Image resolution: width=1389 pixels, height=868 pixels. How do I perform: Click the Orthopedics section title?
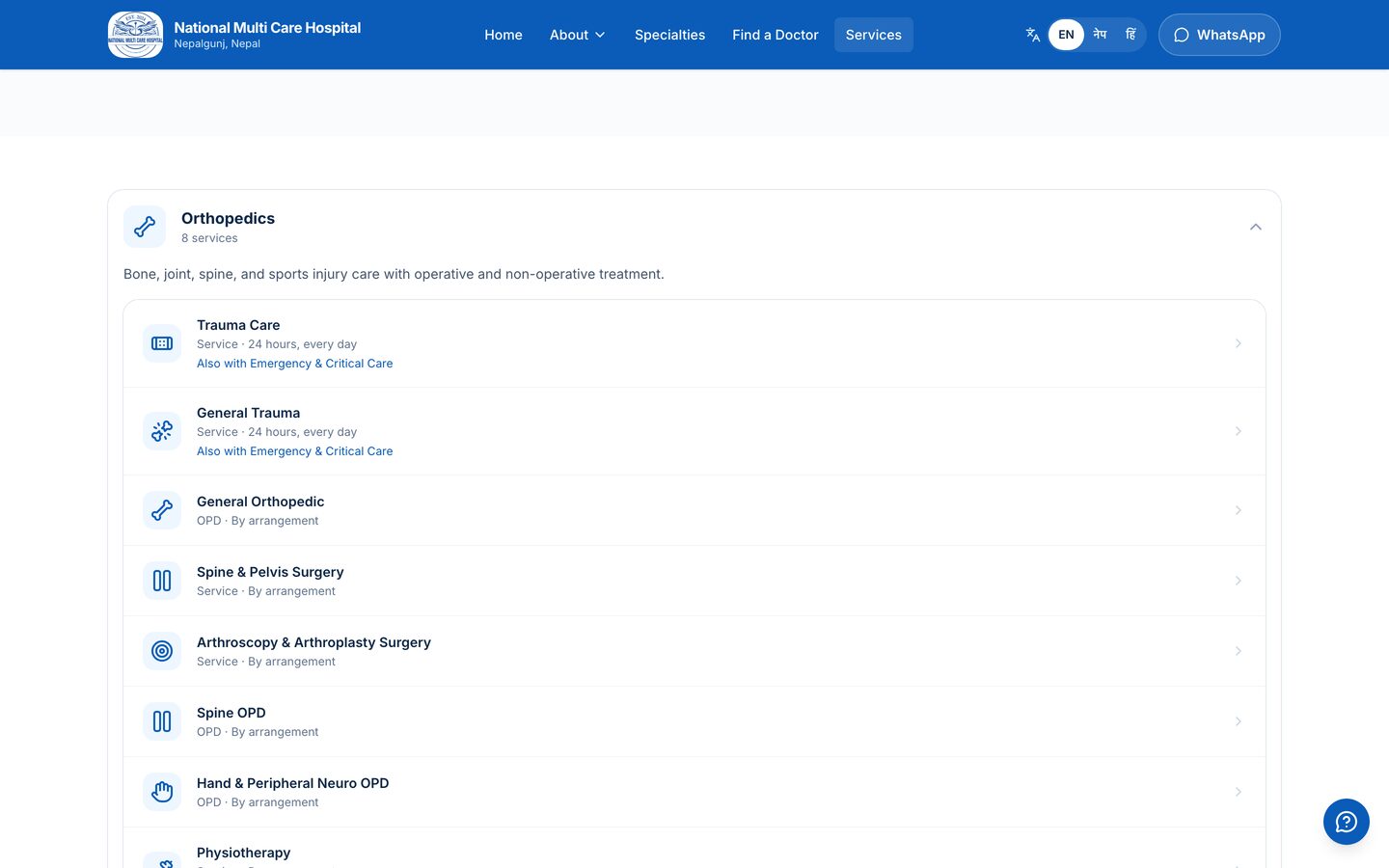[x=228, y=219]
